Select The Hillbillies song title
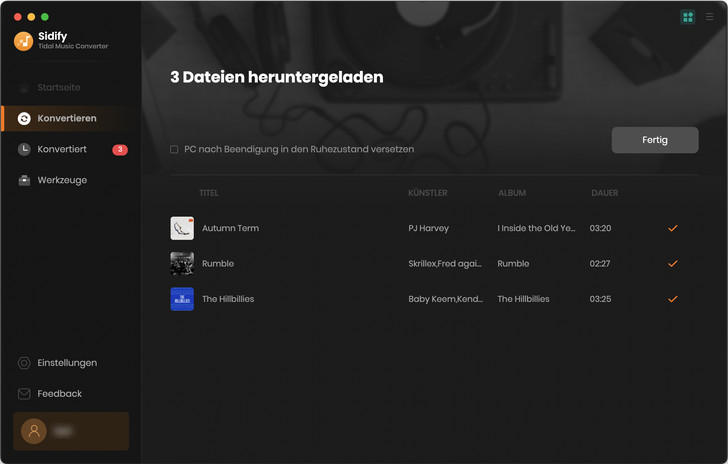The width and height of the screenshot is (728, 464). tap(228, 299)
